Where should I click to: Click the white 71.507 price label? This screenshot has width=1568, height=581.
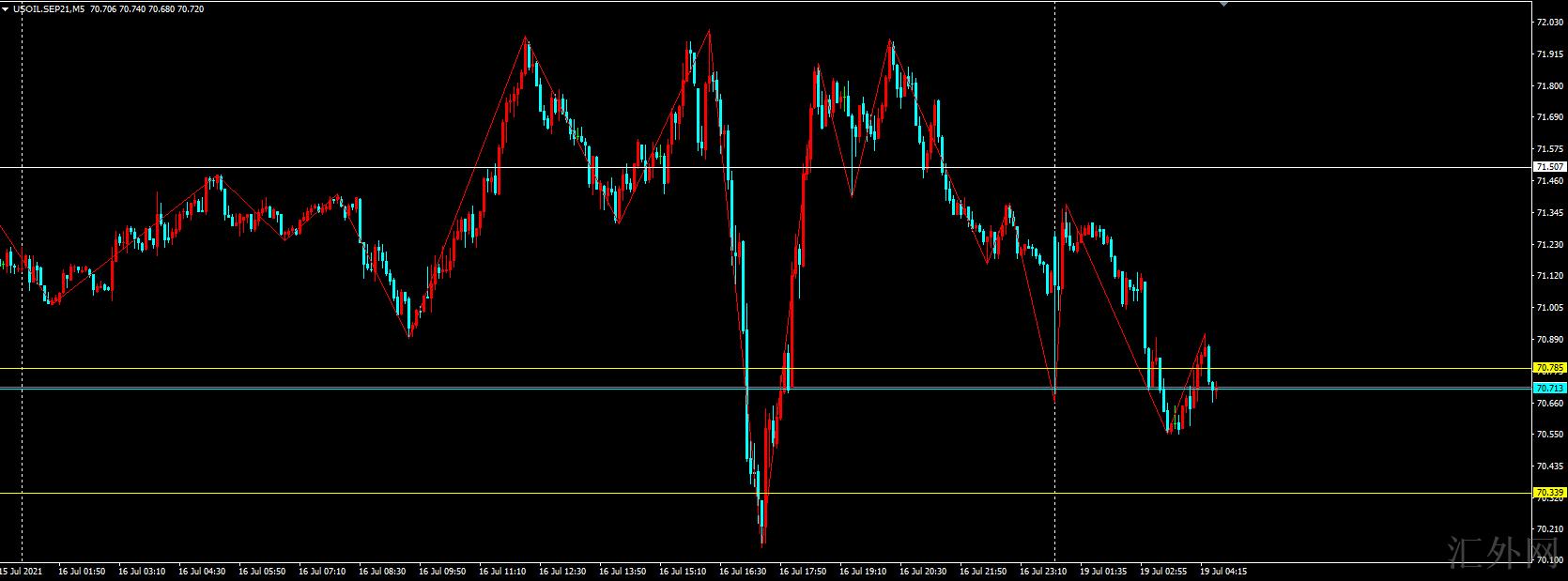(x=1549, y=167)
